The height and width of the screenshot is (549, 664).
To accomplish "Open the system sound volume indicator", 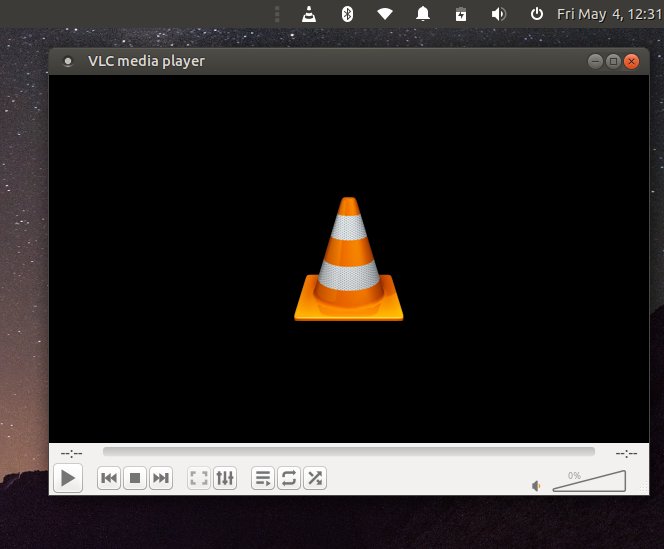I will [498, 14].
